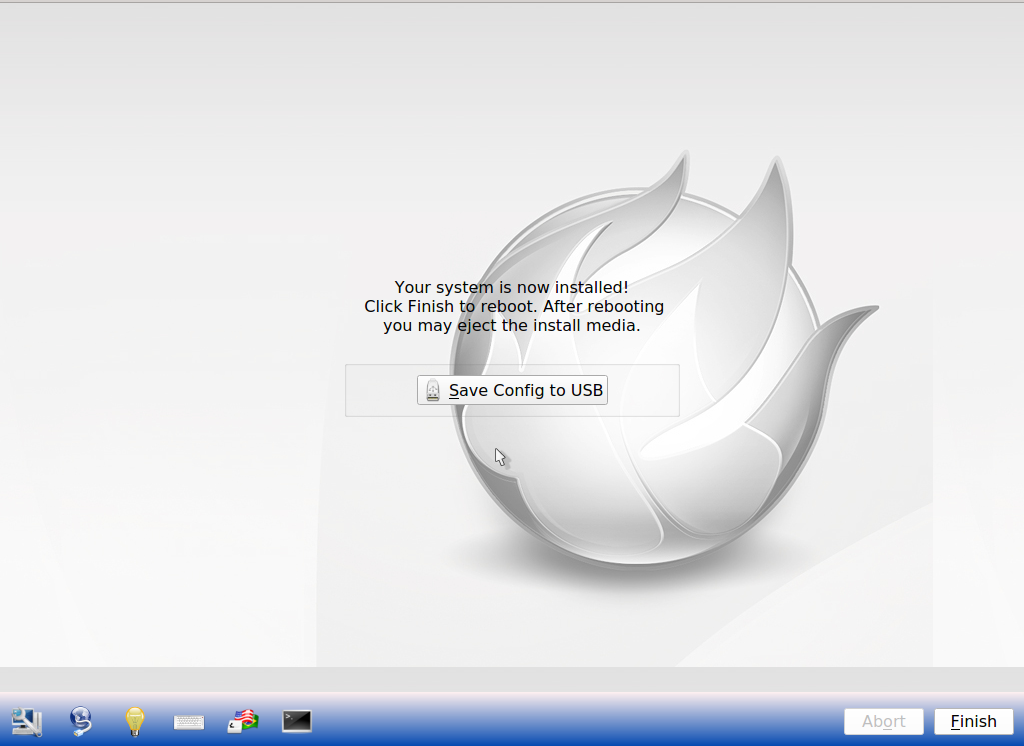Show installer tips via lightbulb icon
This screenshot has height=746, width=1024.
[x=135, y=721]
